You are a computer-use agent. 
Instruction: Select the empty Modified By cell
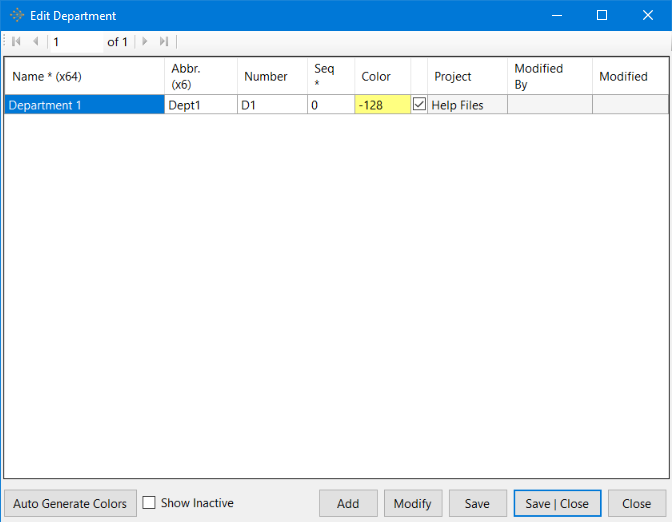click(550, 105)
